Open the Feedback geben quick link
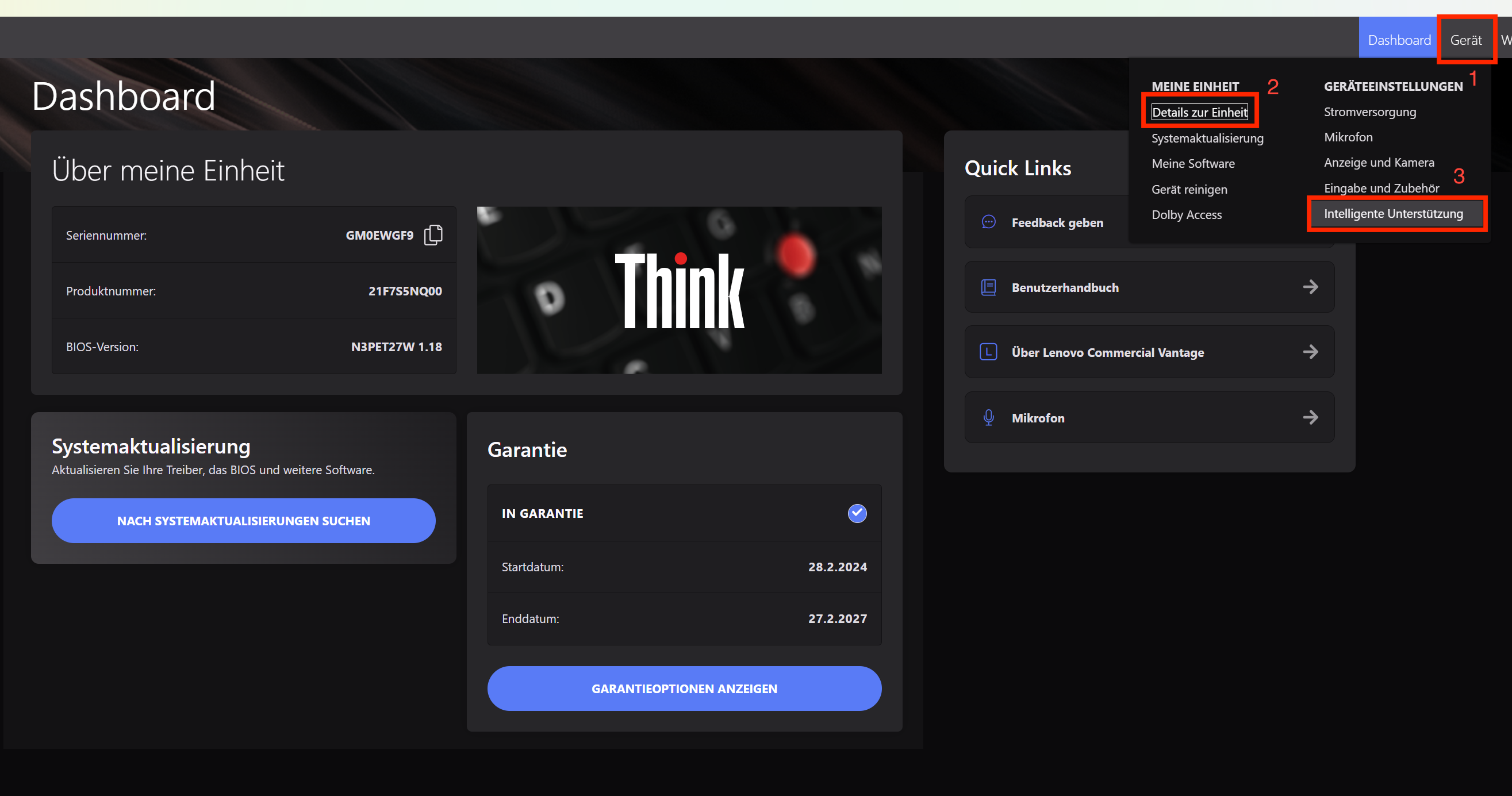 [1057, 223]
